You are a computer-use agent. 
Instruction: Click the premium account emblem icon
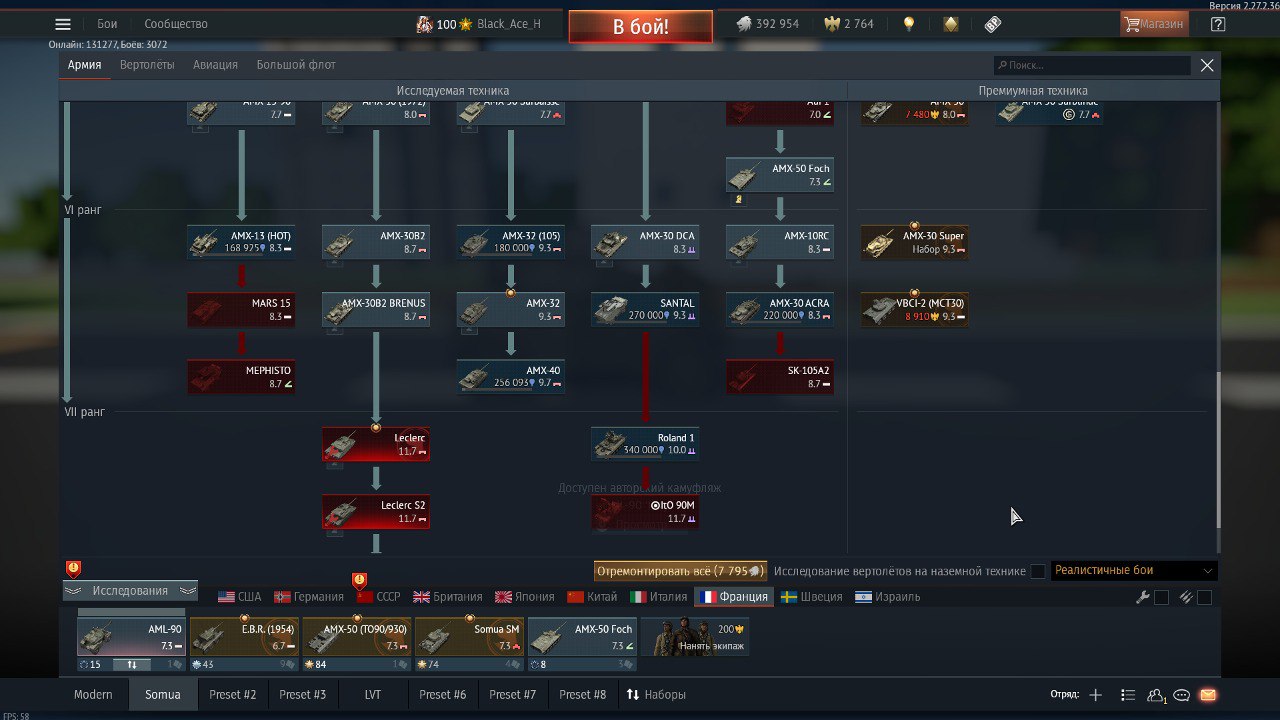[951, 24]
